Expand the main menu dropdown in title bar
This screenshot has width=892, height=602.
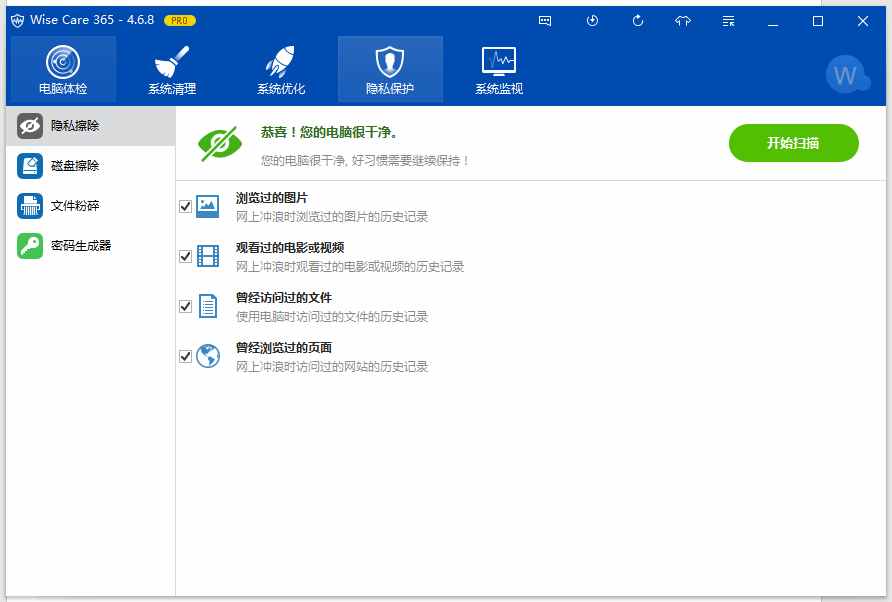[728, 20]
